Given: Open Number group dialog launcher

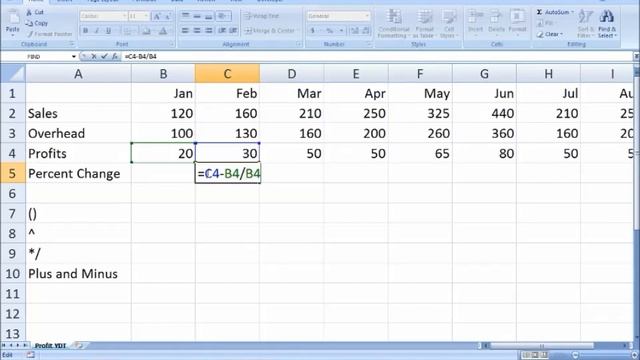Looking at the screenshot, I should 369,44.
